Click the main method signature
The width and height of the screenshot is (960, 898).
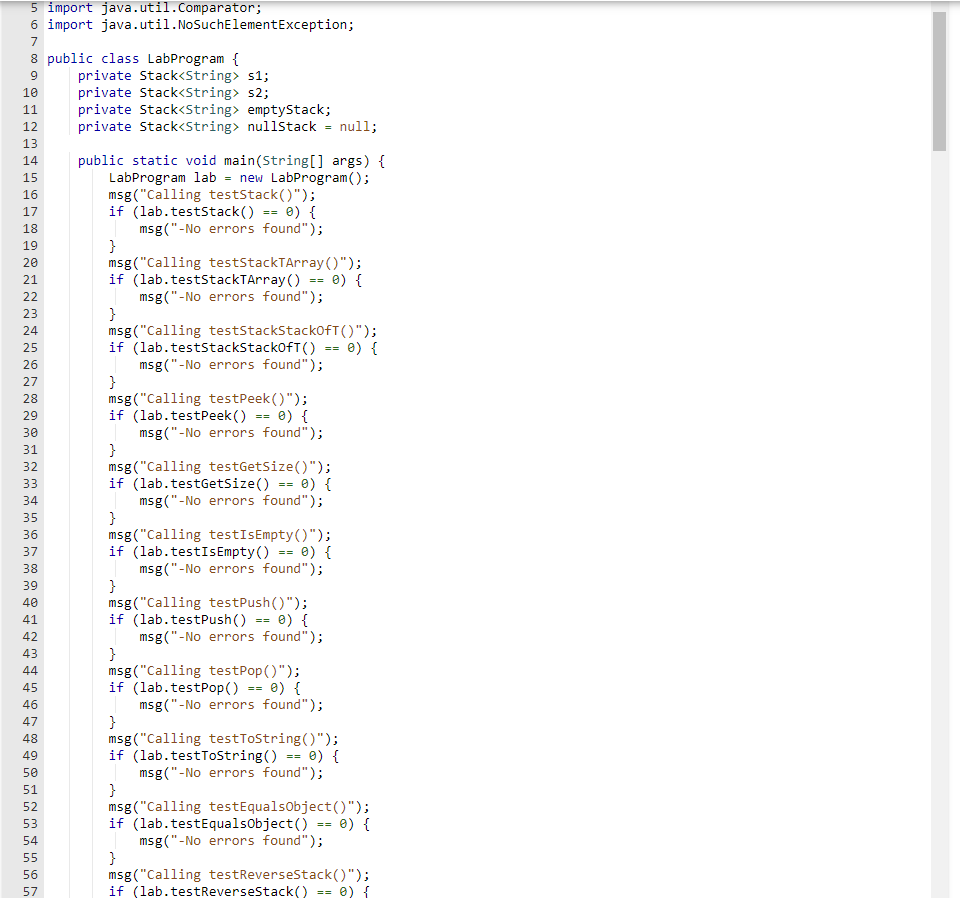pyautogui.click(x=230, y=160)
